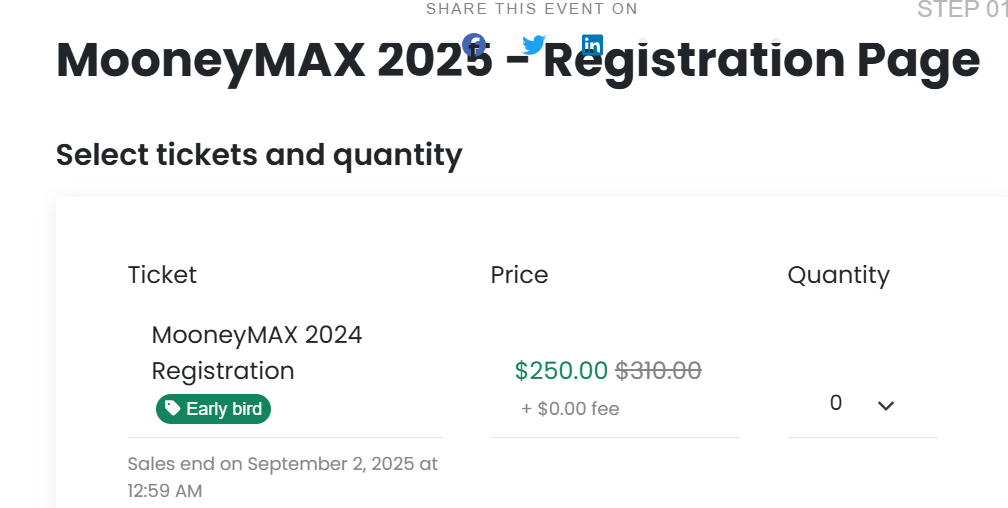Click the SHARE THIS EVENT ON label
This screenshot has height=508, width=1008.
click(532, 9)
